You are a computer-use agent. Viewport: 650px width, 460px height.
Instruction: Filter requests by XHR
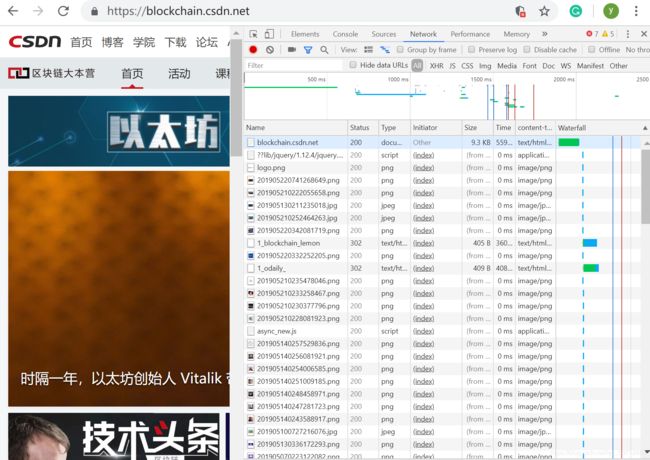(437, 66)
